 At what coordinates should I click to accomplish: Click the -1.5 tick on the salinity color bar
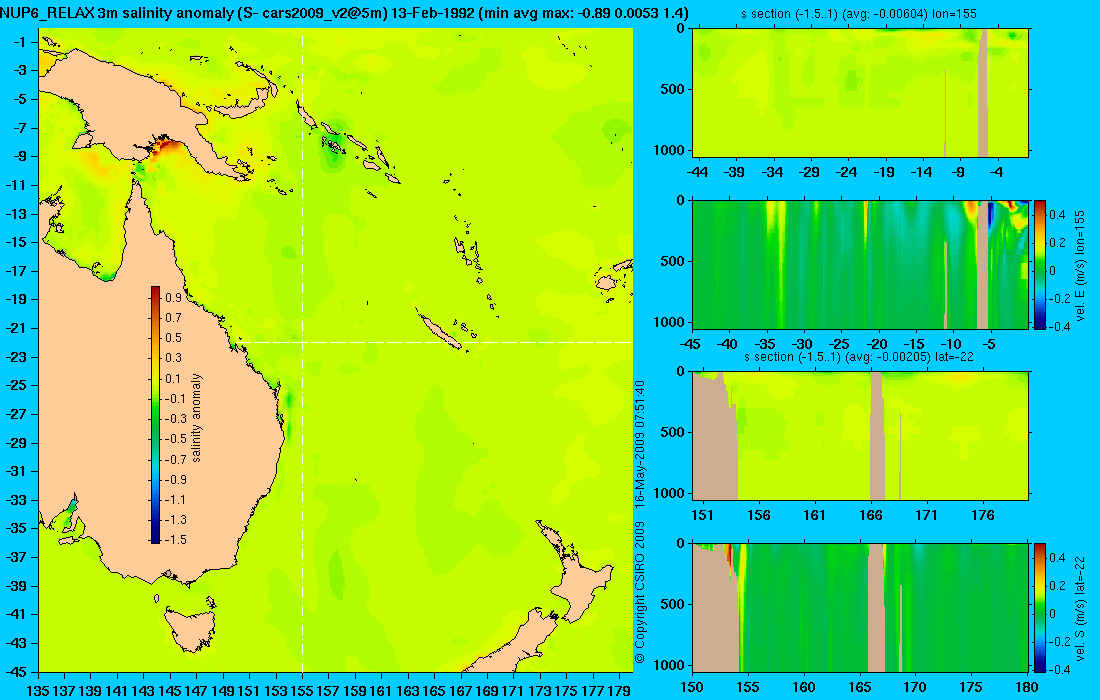point(175,540)
